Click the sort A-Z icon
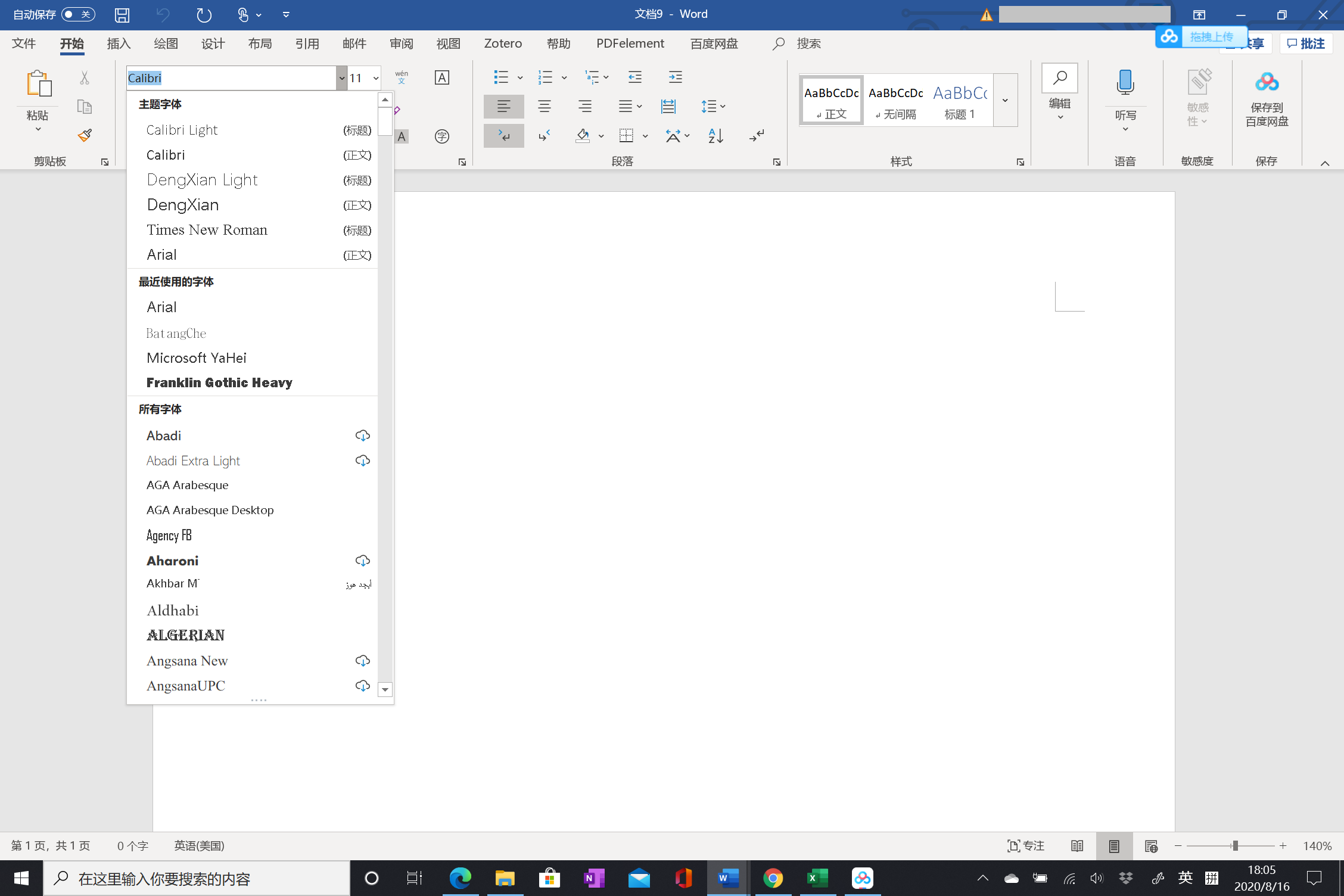Viewport: 1344px width, 896px height. point(715,136)
